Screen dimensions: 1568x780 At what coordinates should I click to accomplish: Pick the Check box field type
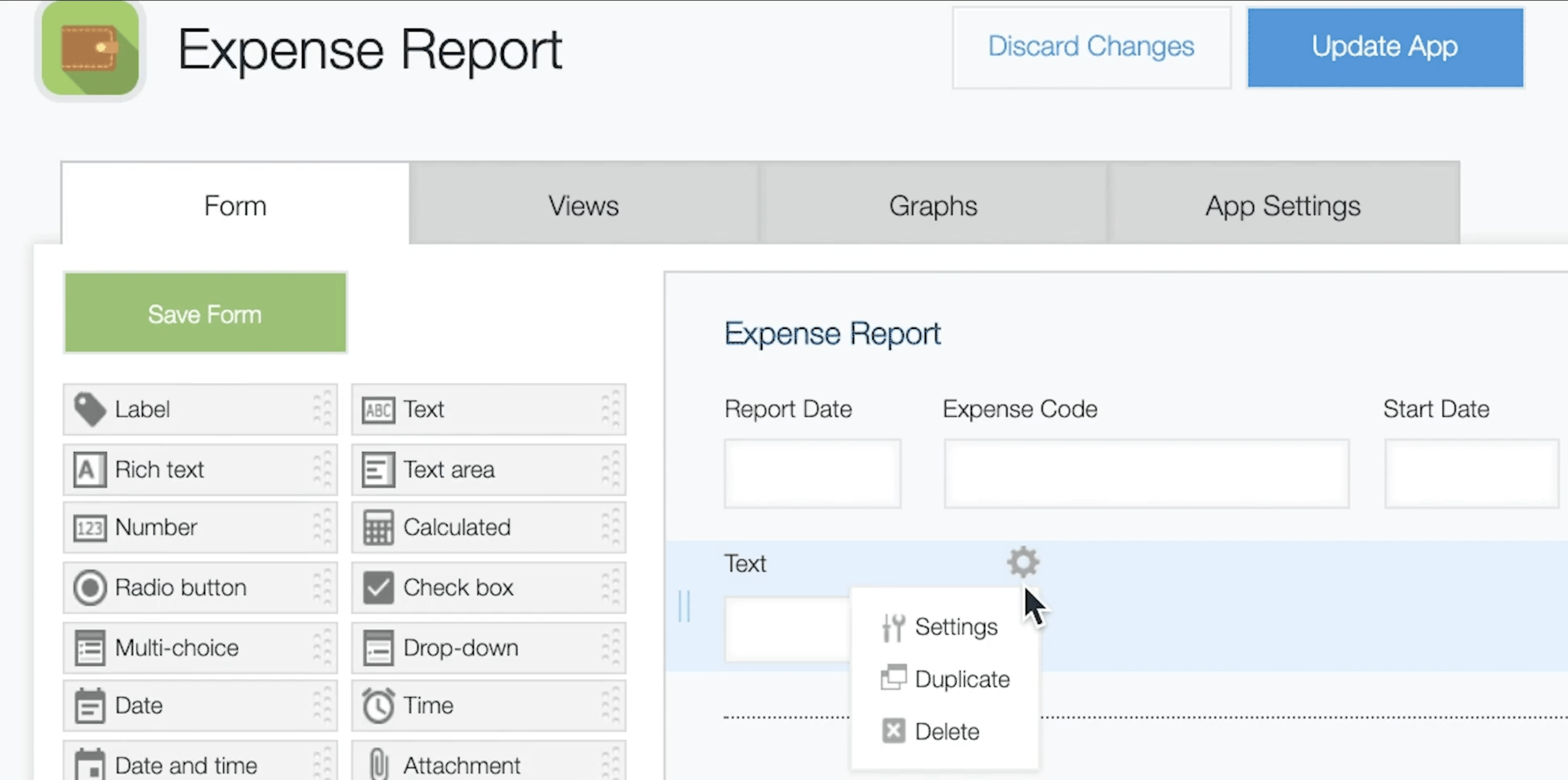tap(378, 587)
